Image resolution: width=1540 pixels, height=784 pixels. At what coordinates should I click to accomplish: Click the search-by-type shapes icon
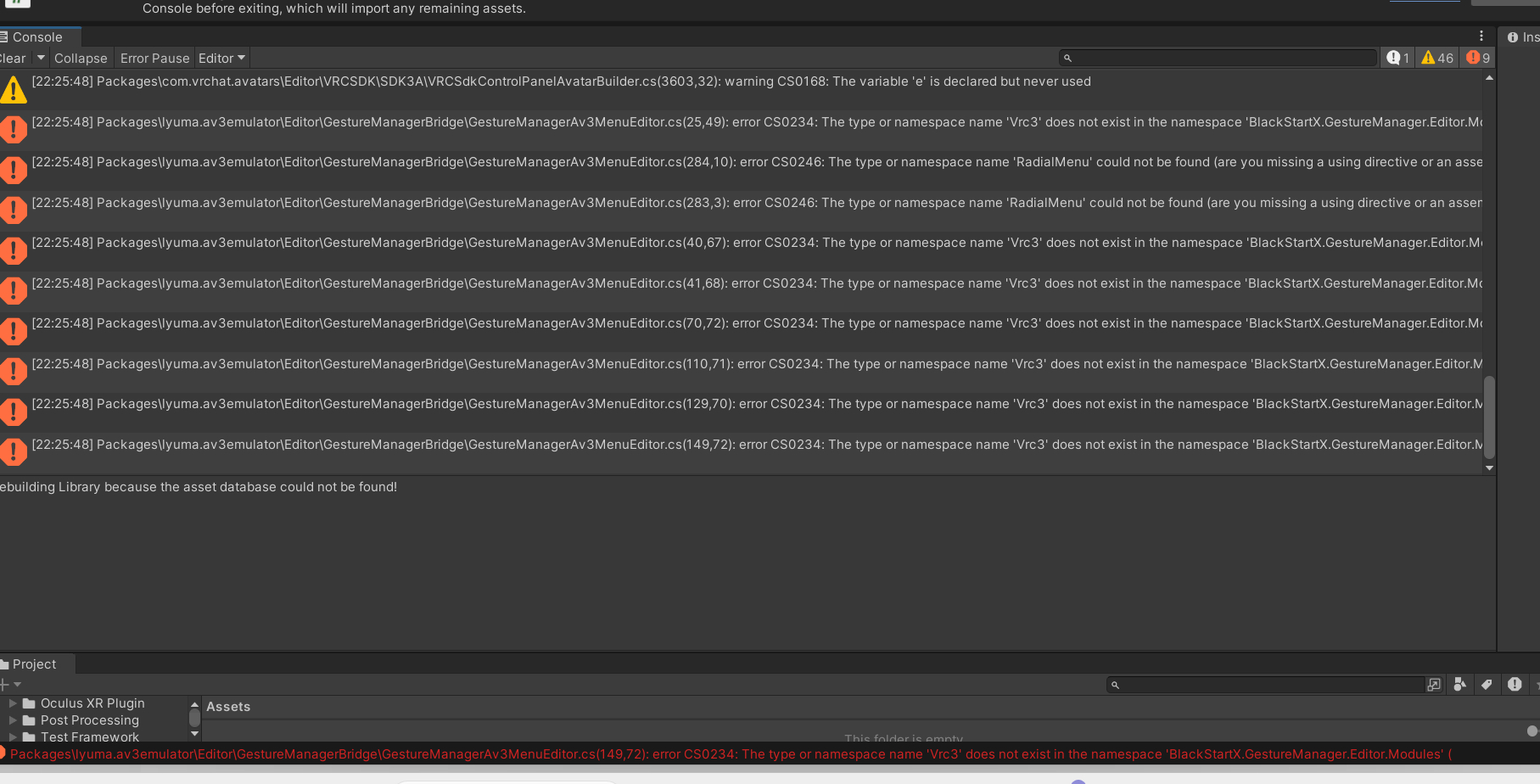point(1459,685)
